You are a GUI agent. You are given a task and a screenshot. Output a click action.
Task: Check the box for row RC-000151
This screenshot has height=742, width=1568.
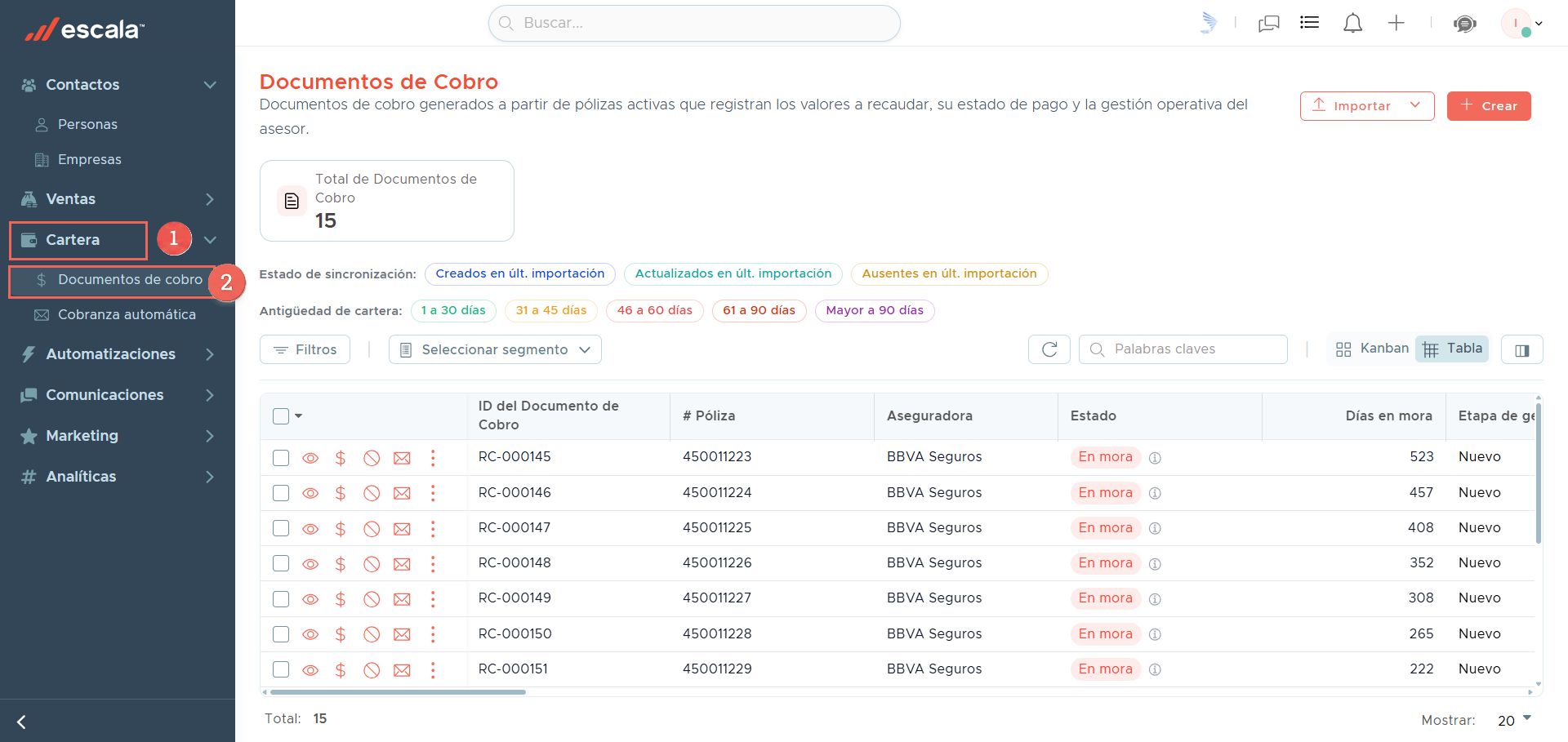pos(281,669)
